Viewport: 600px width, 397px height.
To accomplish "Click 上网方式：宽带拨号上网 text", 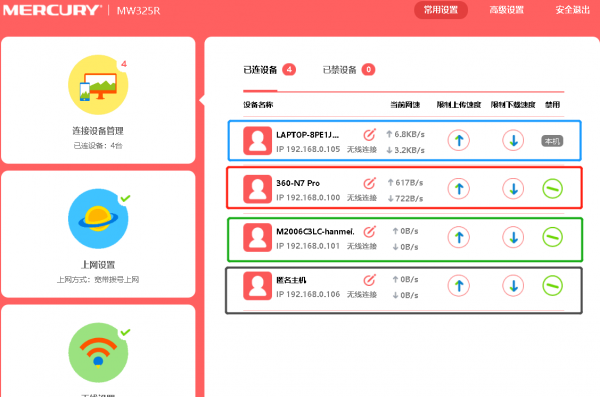I will coord(98,280).
